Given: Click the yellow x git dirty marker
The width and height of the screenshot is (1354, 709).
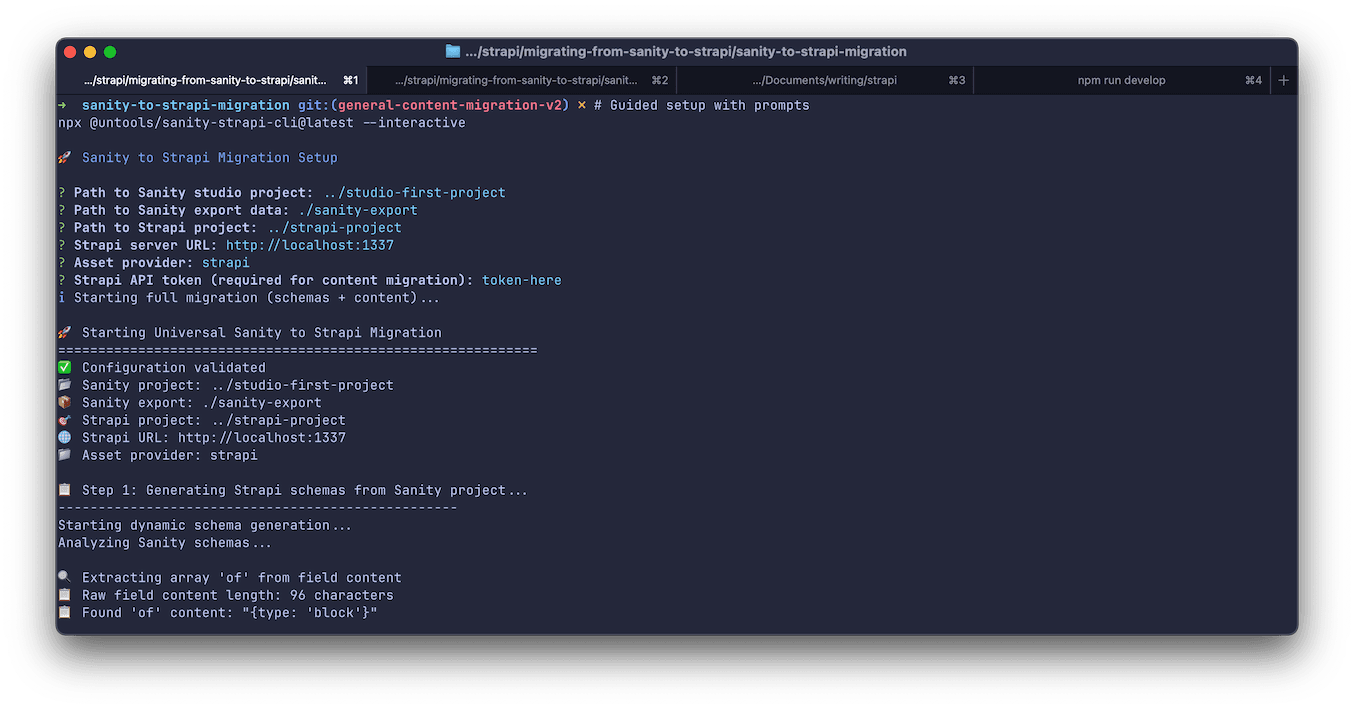Looking at the screenshot, I should pyautogui.click(x=582, y=105).
